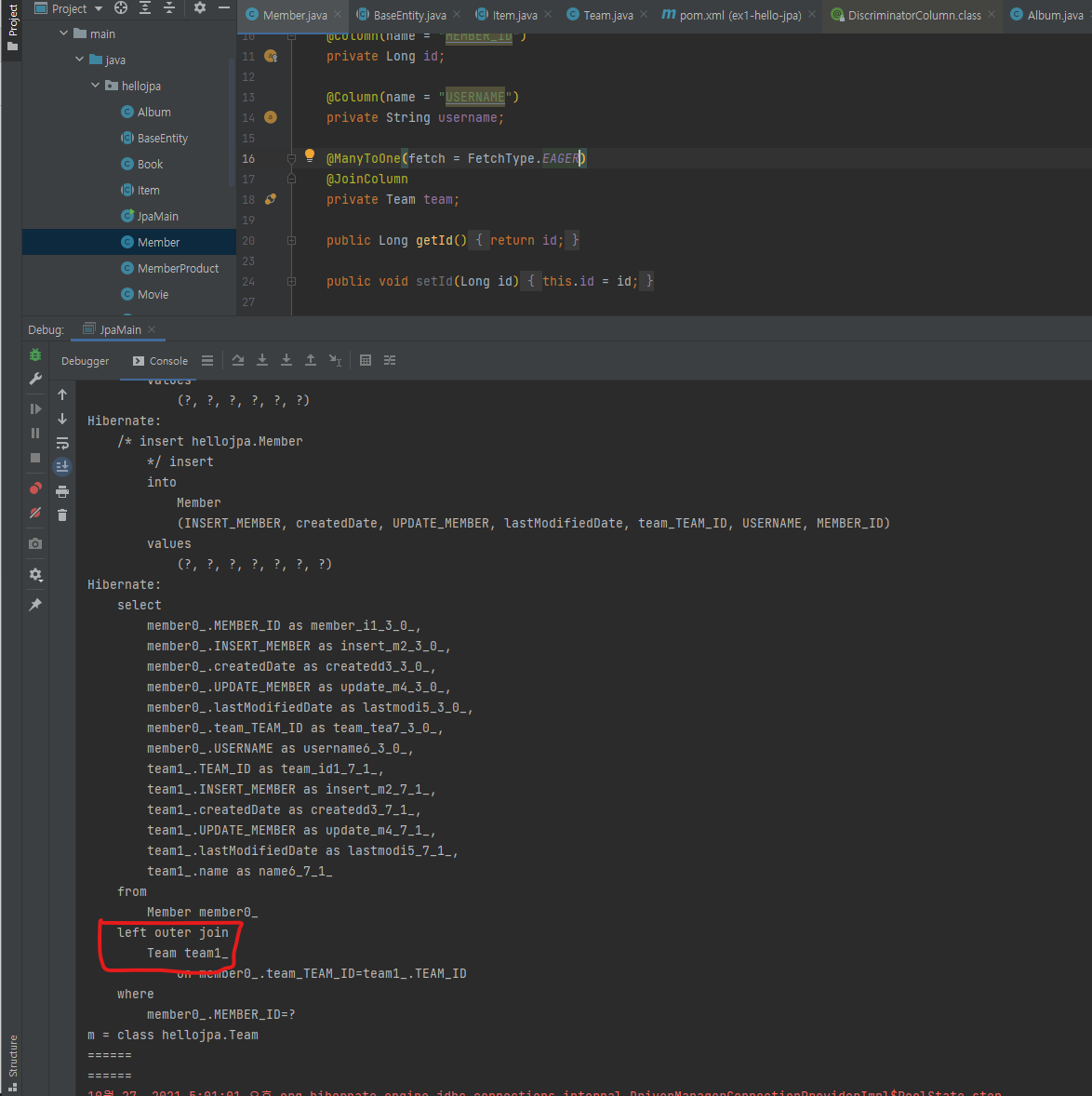Click the Step Over icon
The image size is (1092, 1096).
tap(238, 360)
